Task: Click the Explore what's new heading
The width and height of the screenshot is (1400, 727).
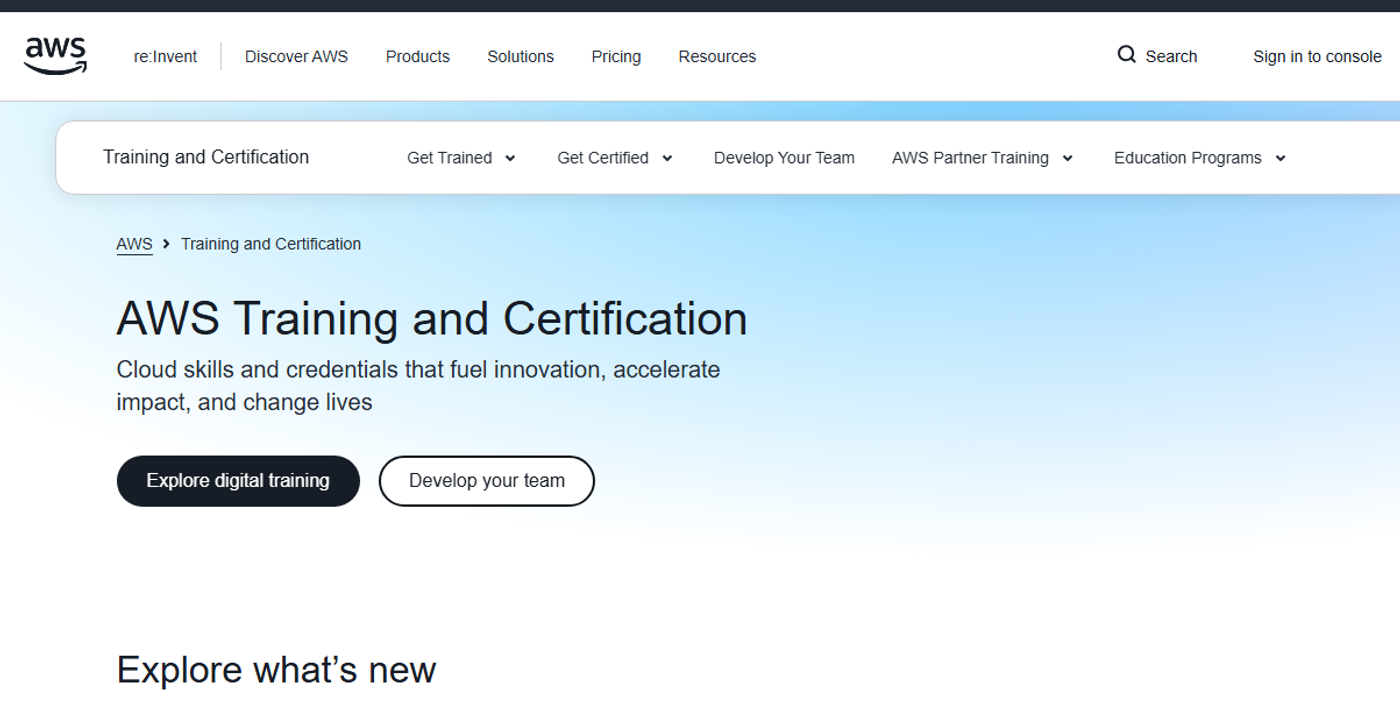Action: point(276,670)
